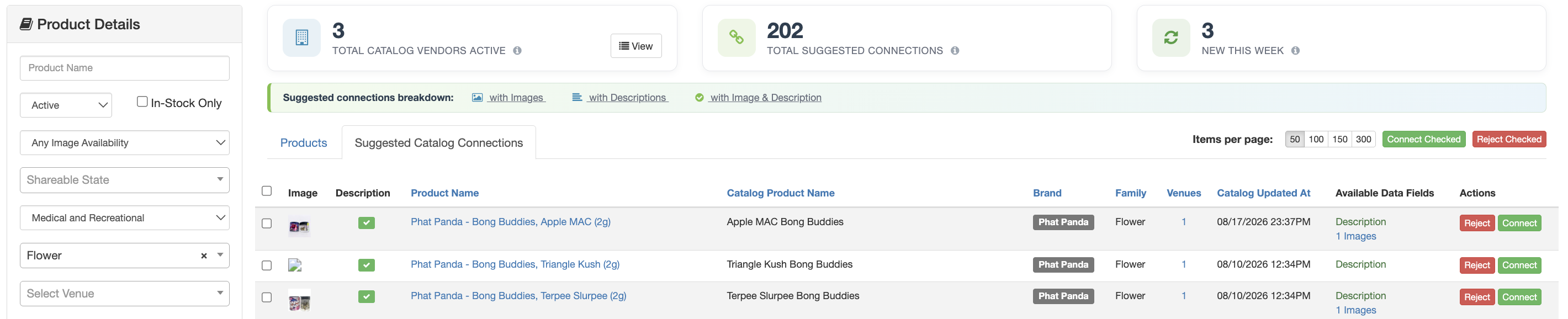This screenshot has height=319, width=1568.
Task: Click info icon beside Total Catalog Vendors Active
Action: (517, 51)
